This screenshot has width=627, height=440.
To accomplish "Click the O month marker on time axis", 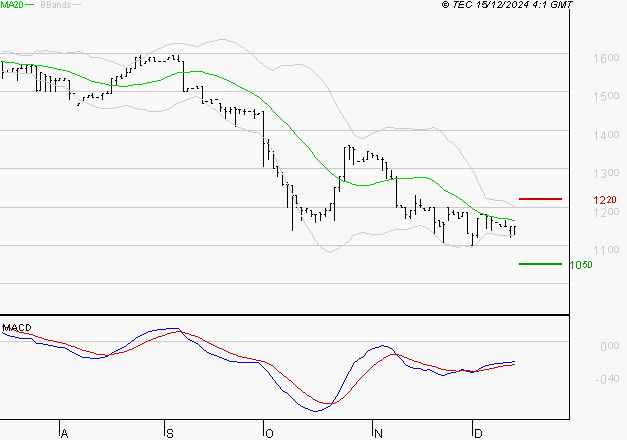I will click(x=270, y=433).
